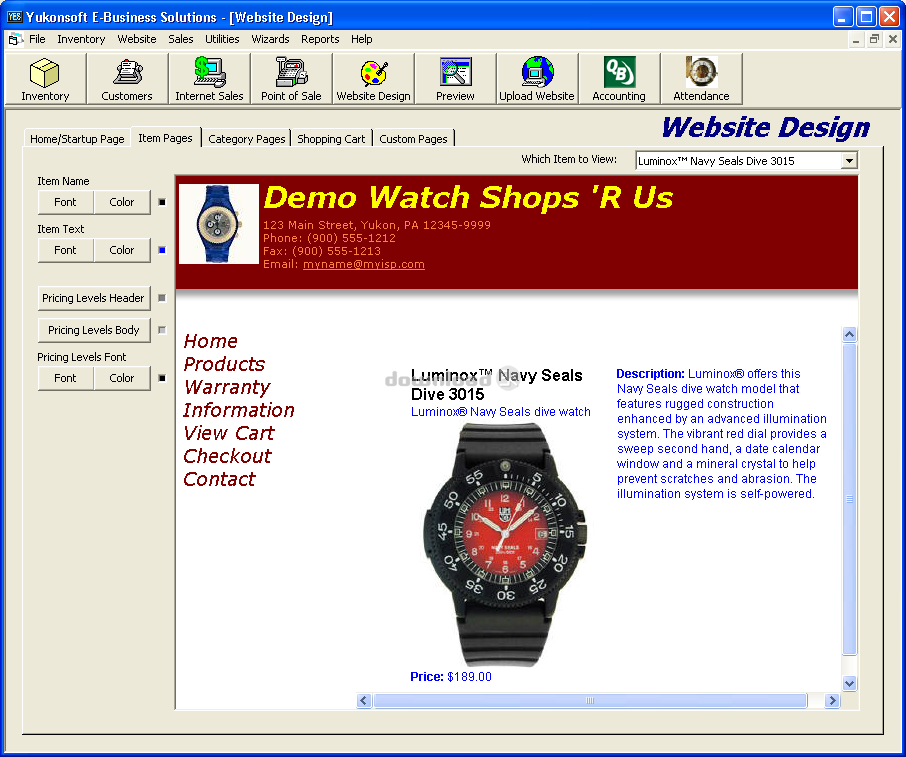Close the inner Website Design document
This screenshot has width=906, height=757.
tap(893, 39)
